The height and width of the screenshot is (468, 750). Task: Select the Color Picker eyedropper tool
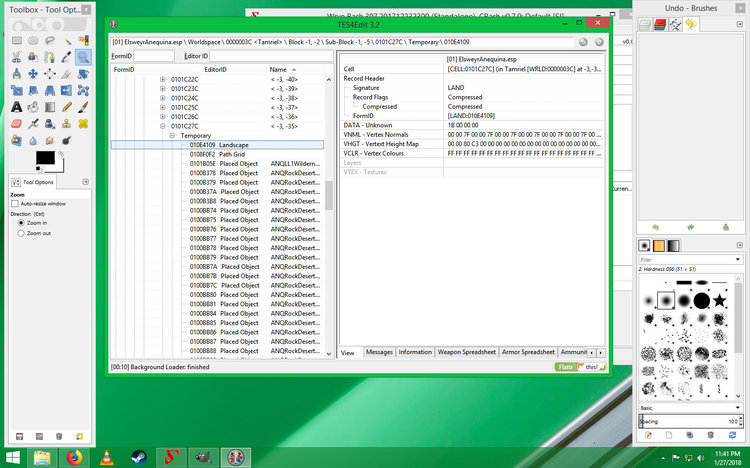tap(66, 57)
